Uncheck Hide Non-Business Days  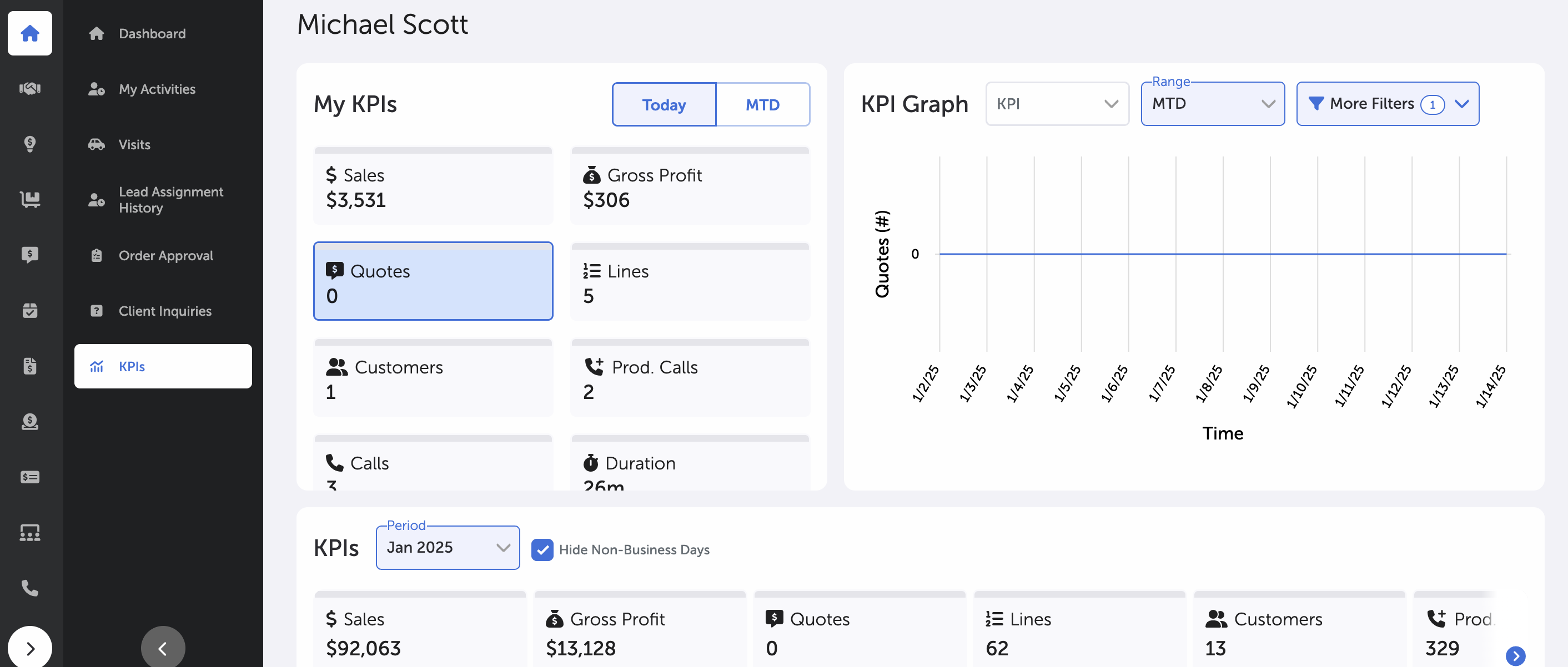point(542,549)
